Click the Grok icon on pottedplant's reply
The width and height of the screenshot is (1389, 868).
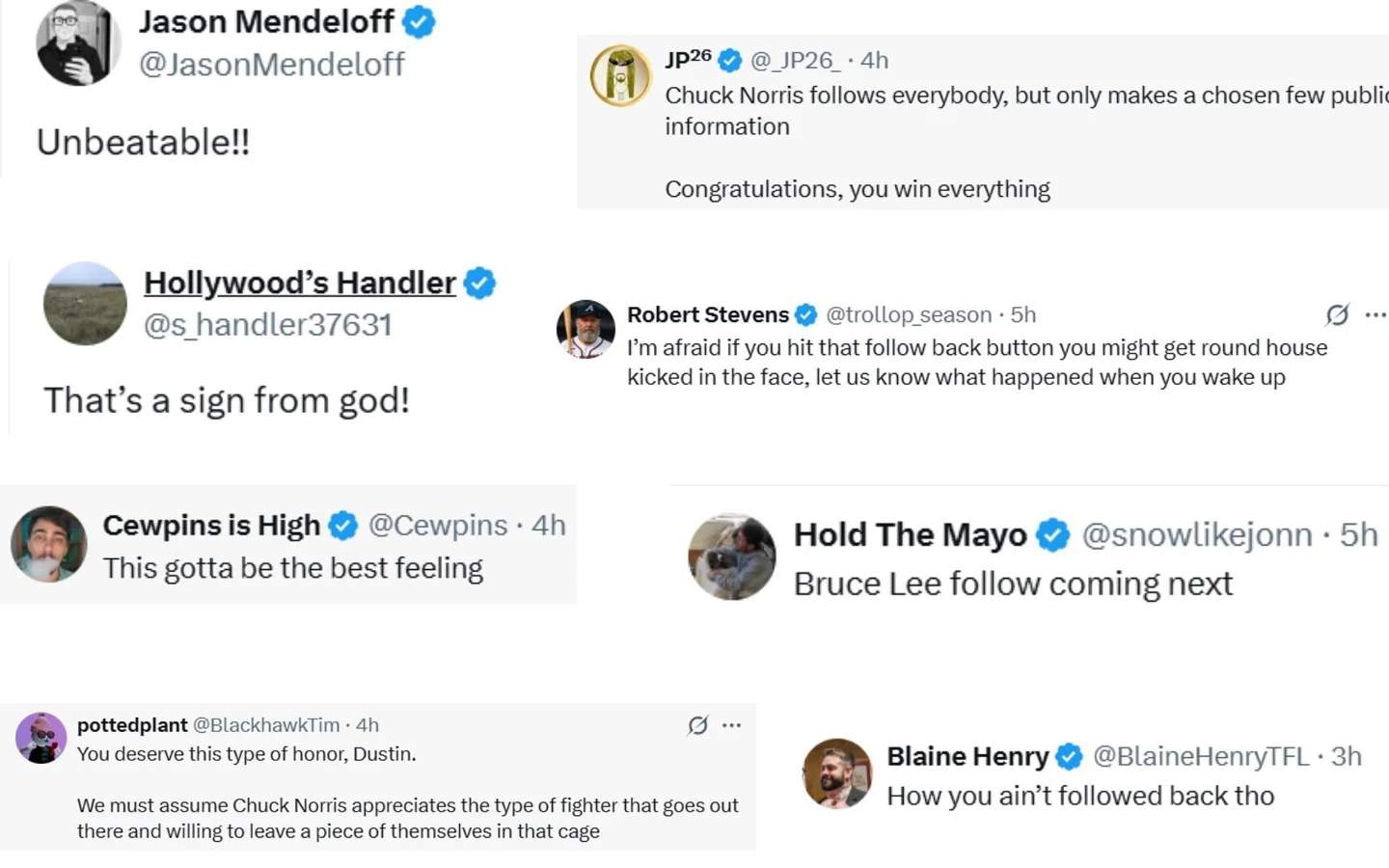(698, 725)
